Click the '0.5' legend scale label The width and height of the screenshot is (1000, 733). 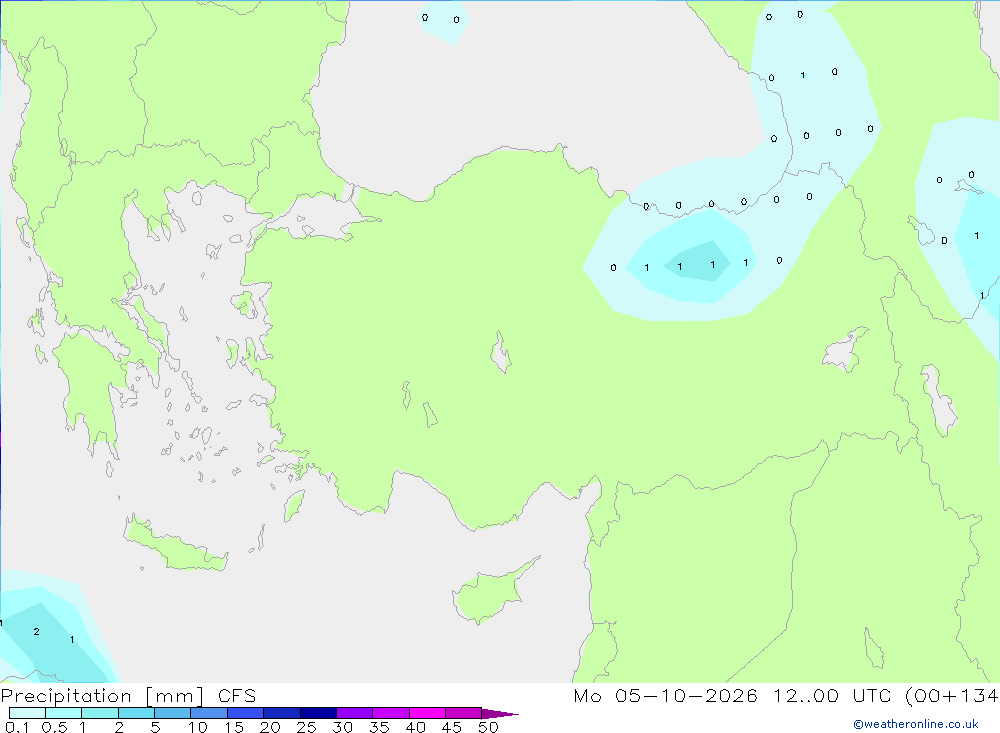click(54, 727)
